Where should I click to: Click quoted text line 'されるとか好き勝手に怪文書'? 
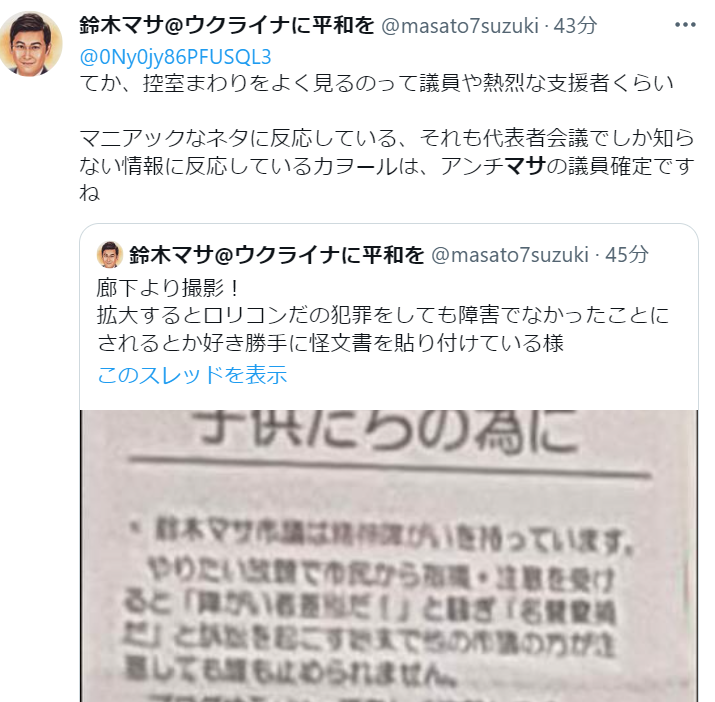pos(330,343)
